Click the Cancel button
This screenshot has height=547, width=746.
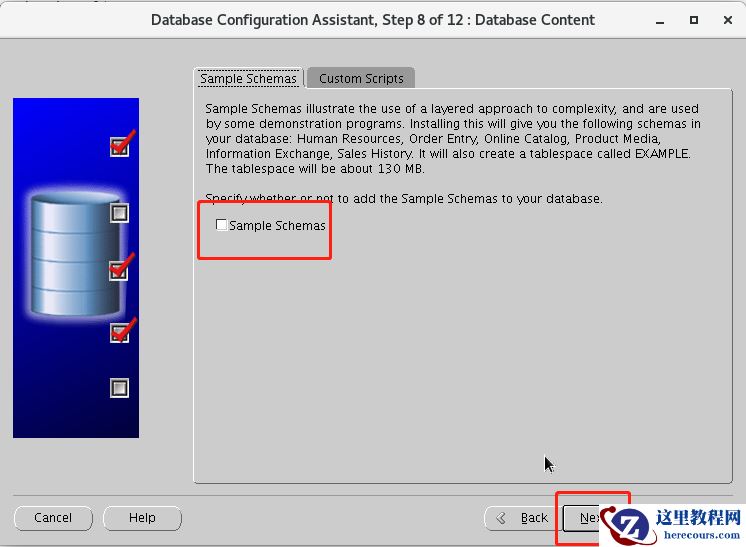[x=53, y=518]
